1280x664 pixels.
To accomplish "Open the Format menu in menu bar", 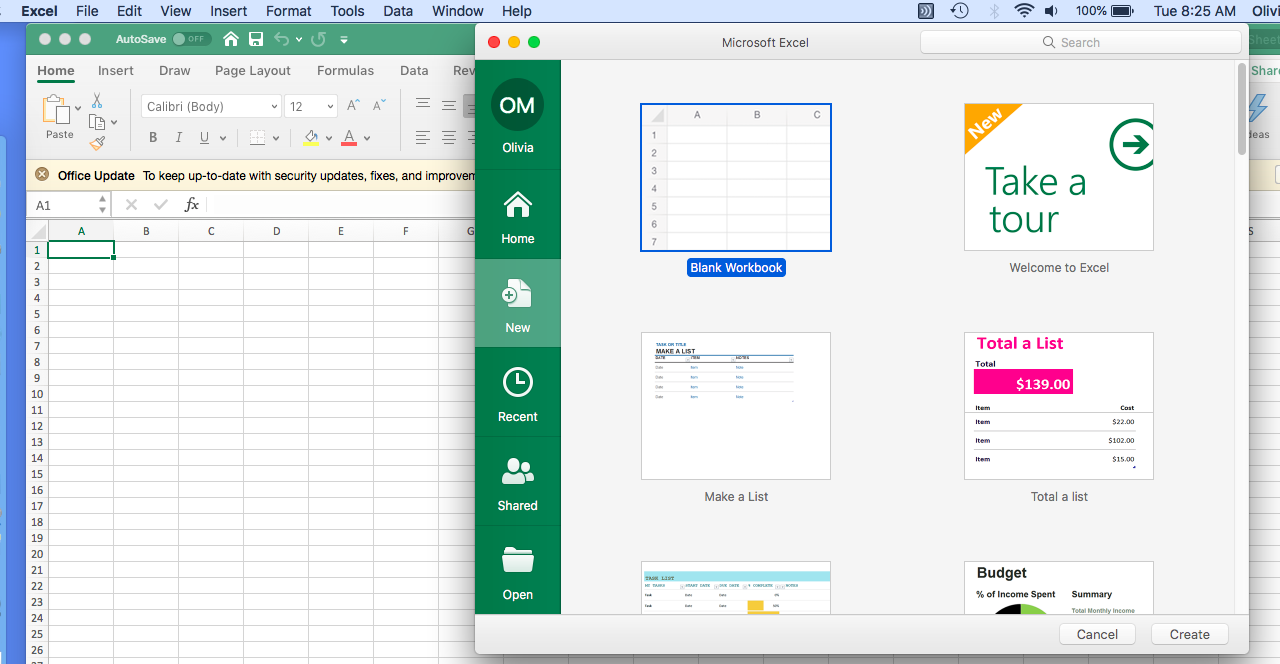I will tap(289, 11).
